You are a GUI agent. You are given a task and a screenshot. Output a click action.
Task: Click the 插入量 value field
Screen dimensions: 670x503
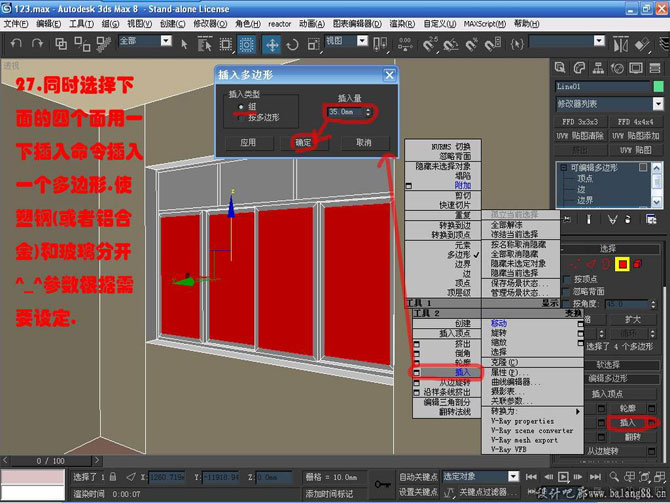345,112
